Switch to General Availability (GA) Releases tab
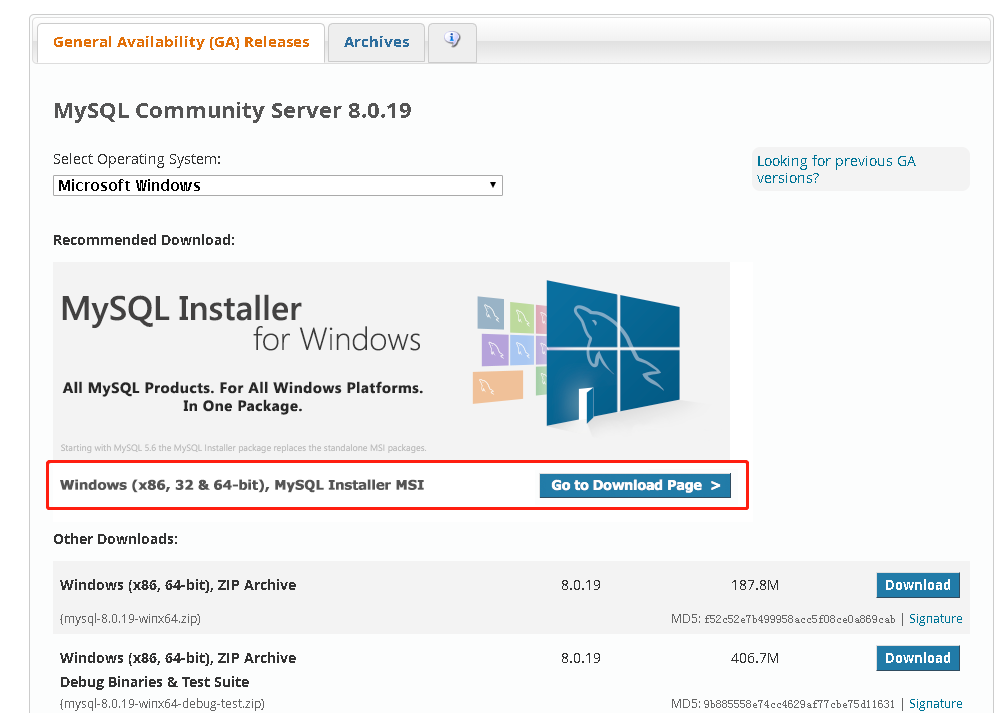996x713 pixels. (x=181, y=43)
